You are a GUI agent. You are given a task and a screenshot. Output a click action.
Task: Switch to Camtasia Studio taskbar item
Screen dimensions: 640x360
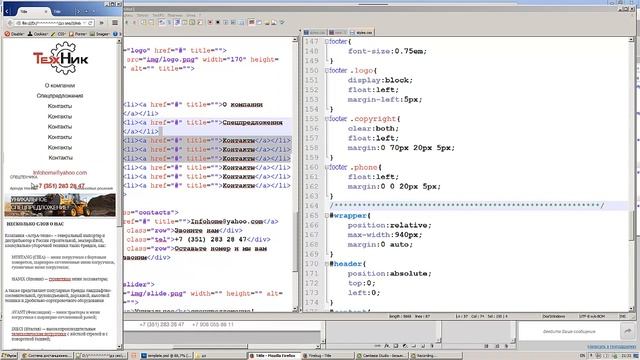382,356
